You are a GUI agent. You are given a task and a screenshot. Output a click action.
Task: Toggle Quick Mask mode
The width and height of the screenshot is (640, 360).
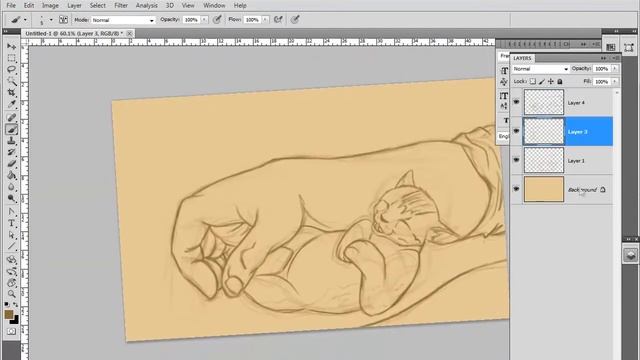pos(11,331)
